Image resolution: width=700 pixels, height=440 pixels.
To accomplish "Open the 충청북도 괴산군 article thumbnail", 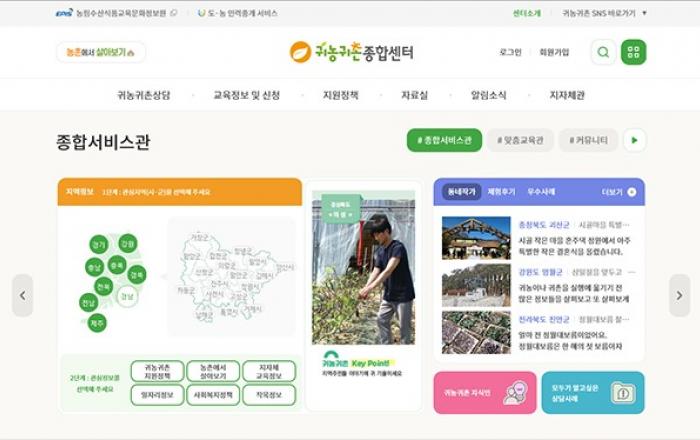I will coord(476,238).
